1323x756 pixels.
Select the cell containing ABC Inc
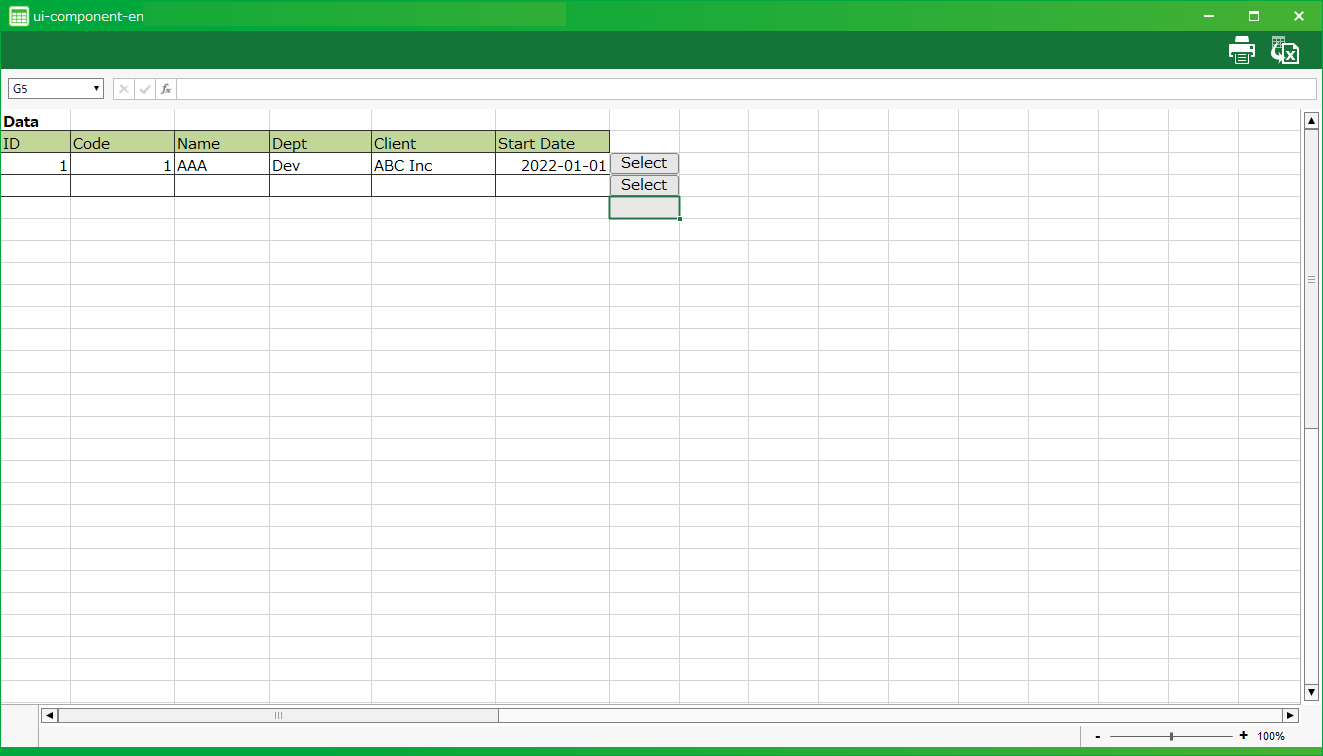coord(433,165)
